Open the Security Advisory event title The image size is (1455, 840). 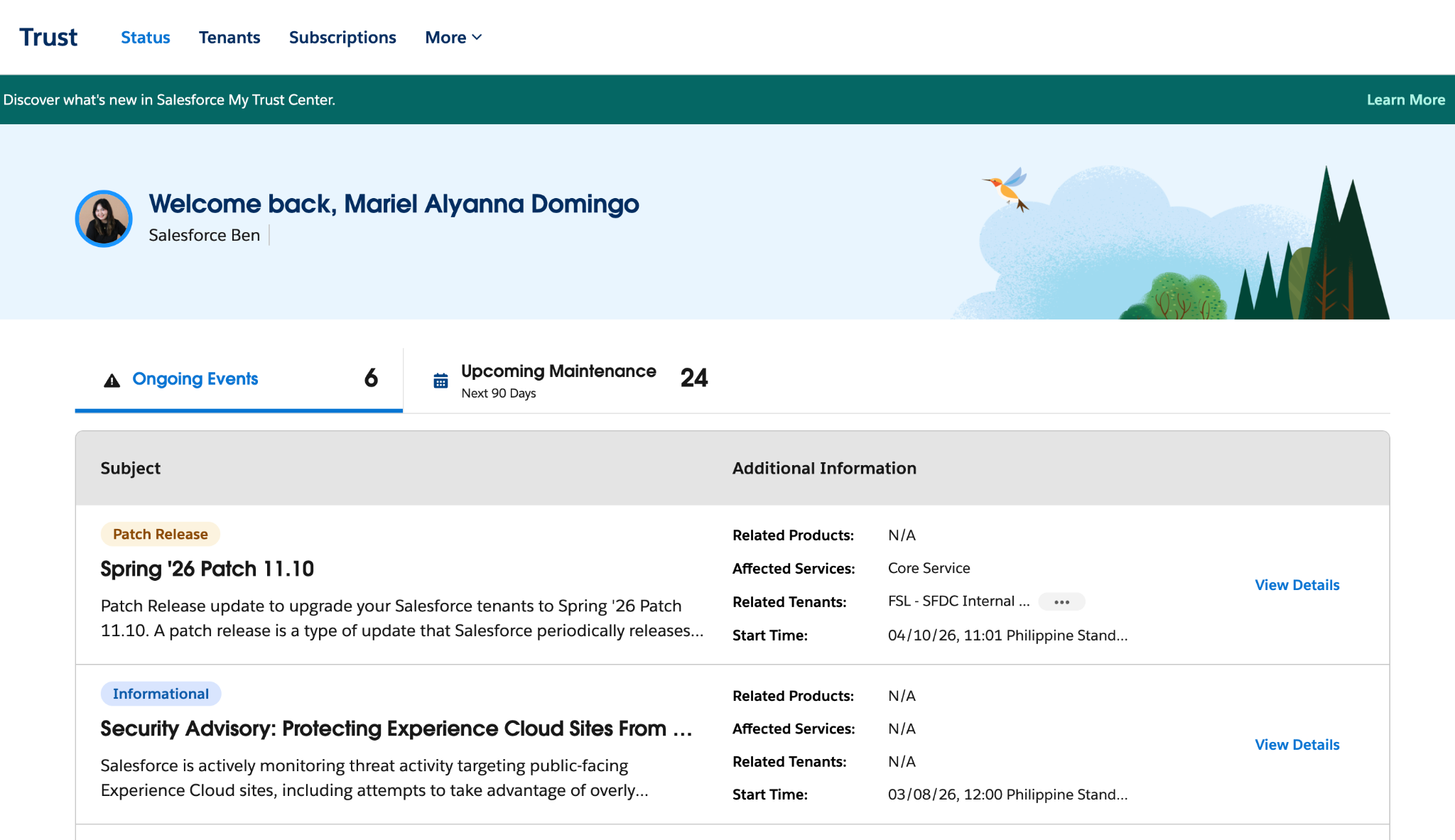(396, 729)
